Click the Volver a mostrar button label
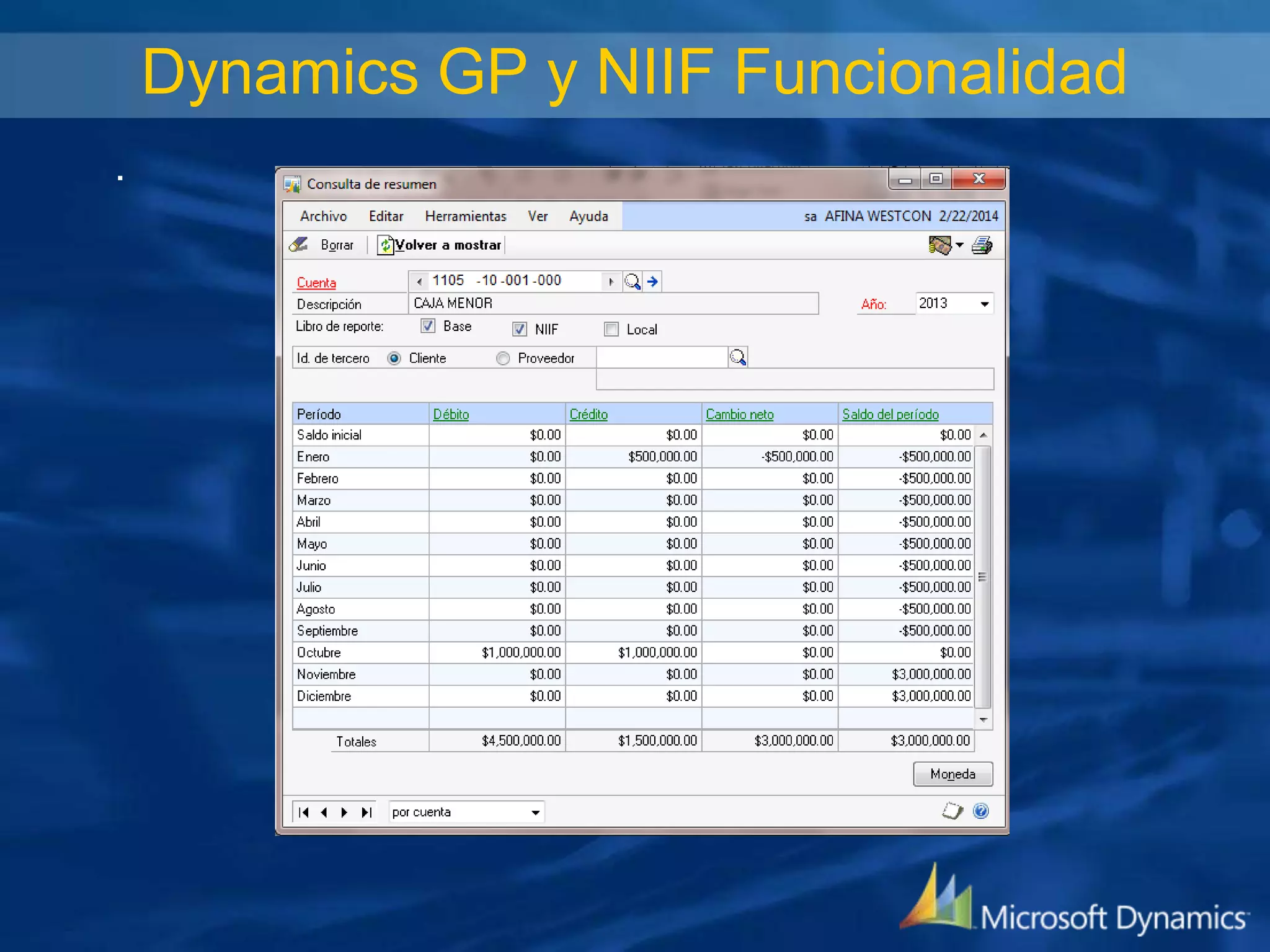1270x952 pixels. 448,245
